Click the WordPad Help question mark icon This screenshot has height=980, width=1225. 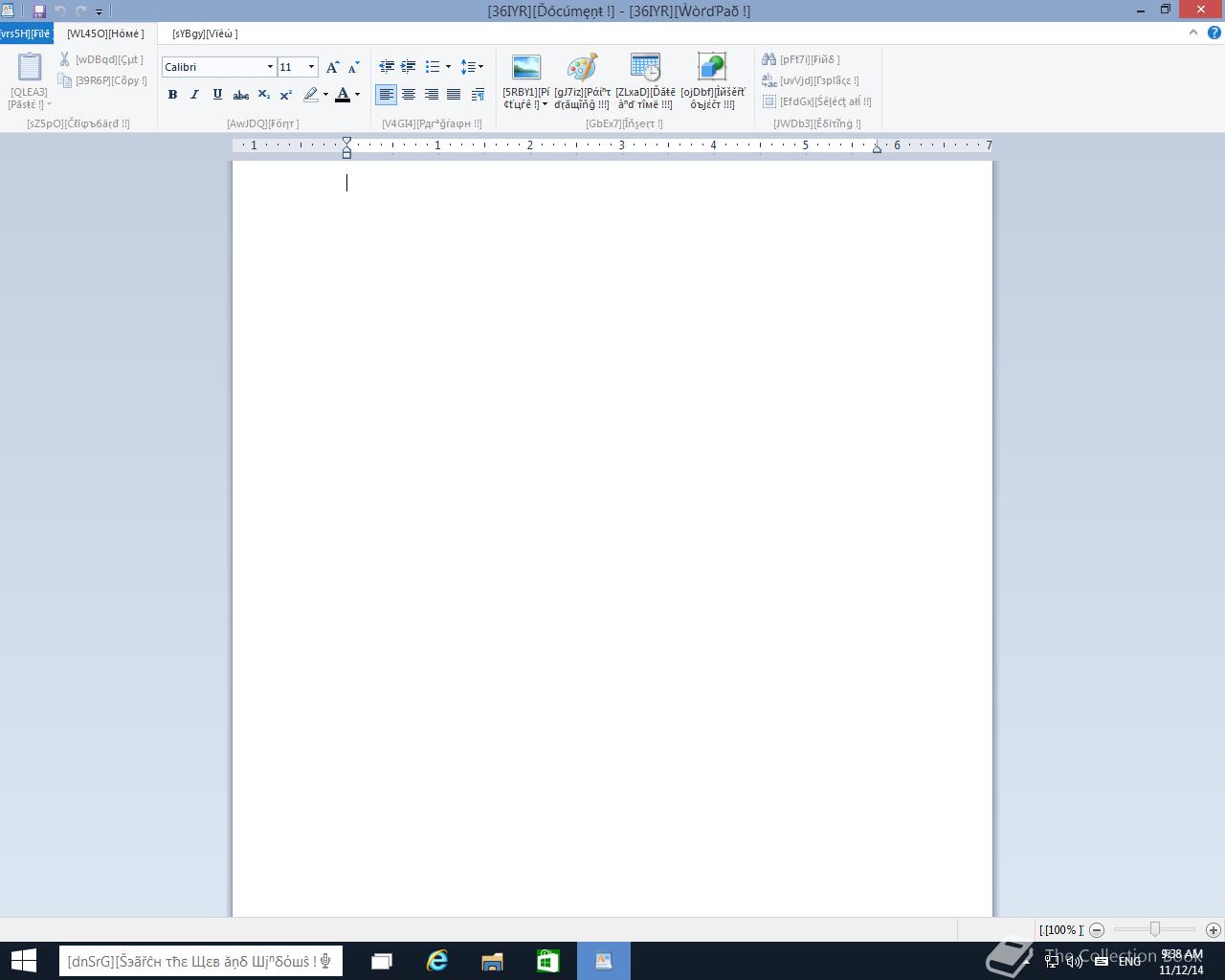point(1214,33)
